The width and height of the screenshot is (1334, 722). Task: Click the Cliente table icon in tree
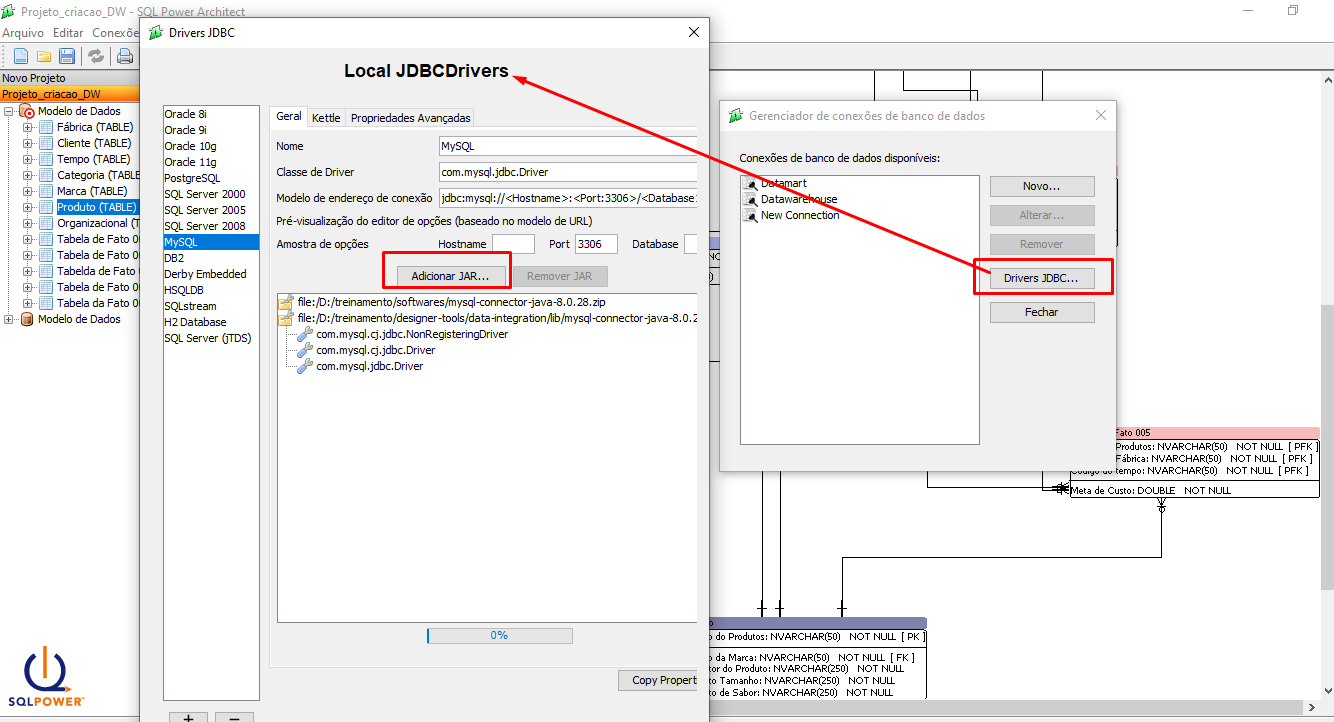45,143
